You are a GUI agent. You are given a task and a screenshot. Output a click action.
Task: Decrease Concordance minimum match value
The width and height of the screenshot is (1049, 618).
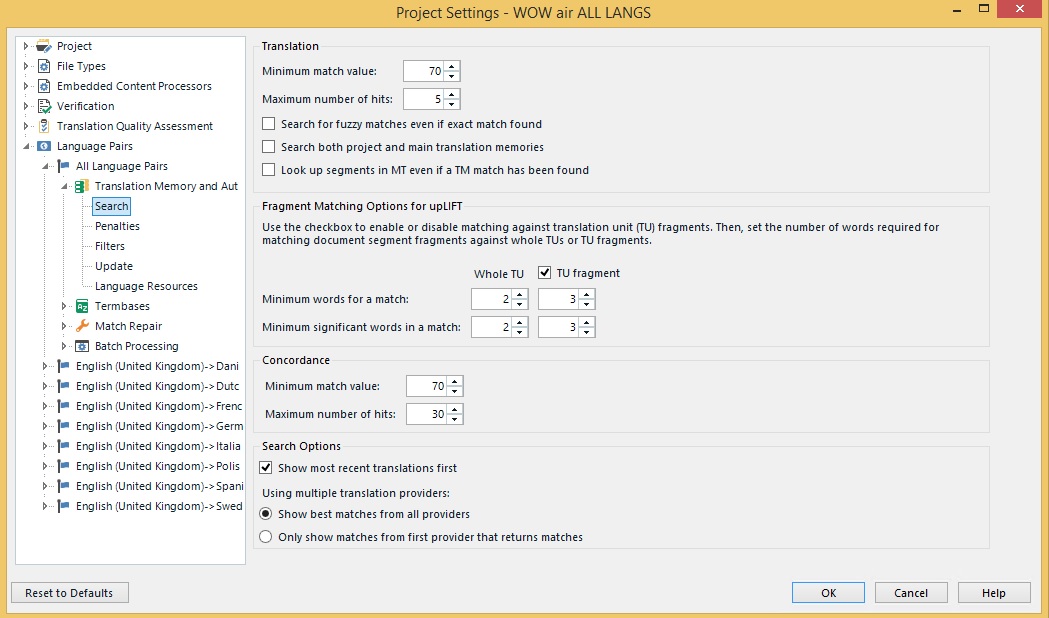454,391
